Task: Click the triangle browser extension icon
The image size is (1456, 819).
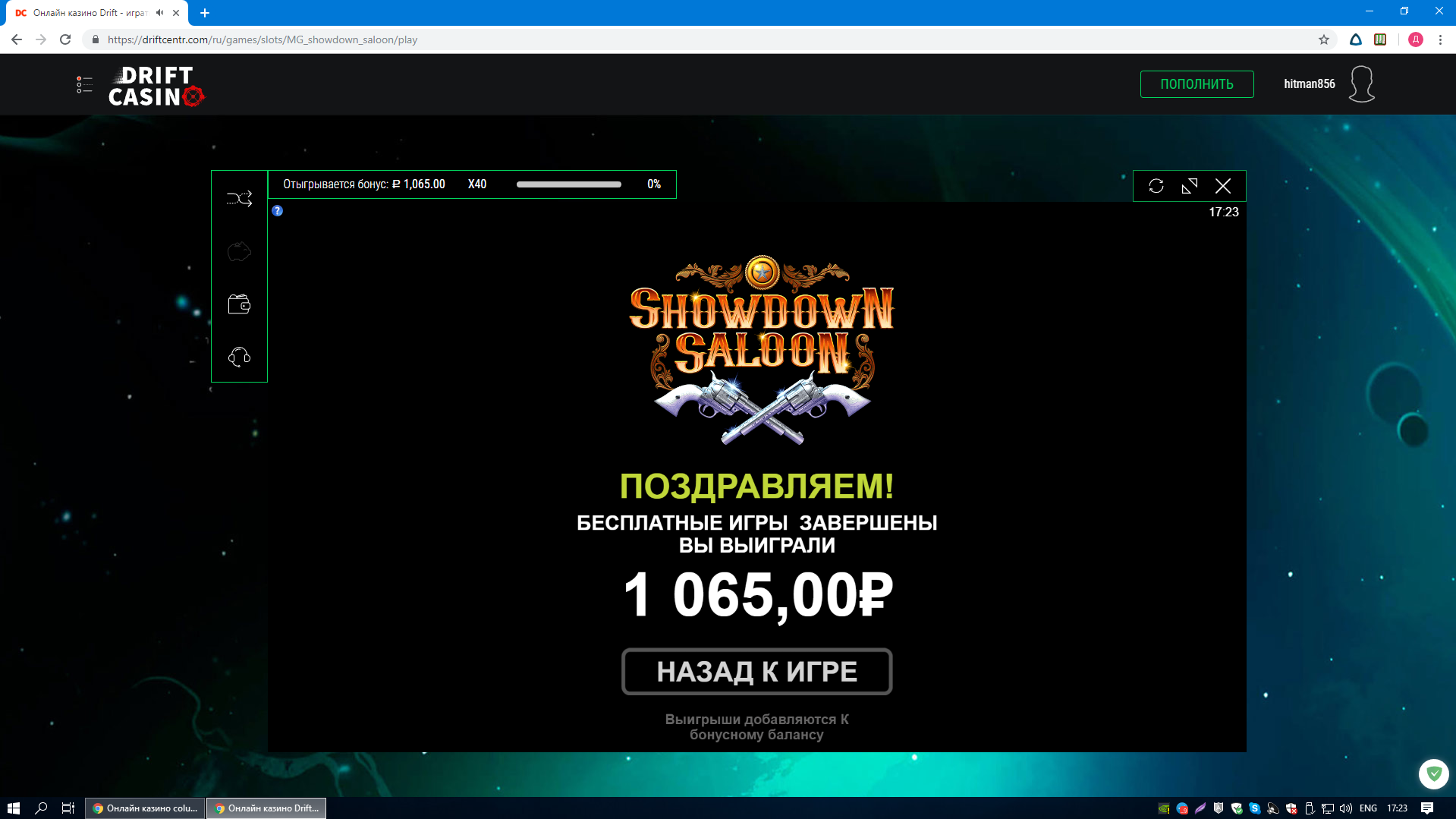Action: pos(1356,39)
